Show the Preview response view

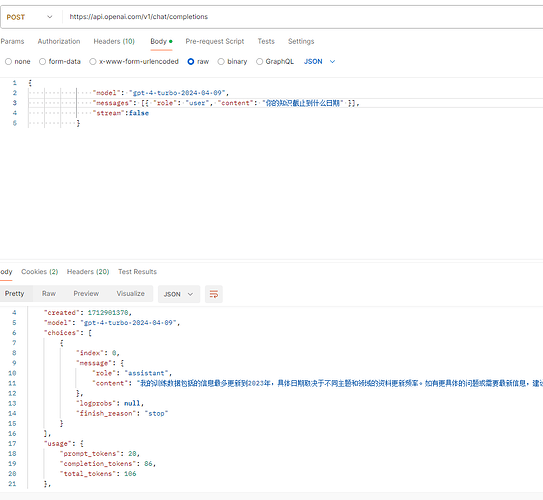86,294
